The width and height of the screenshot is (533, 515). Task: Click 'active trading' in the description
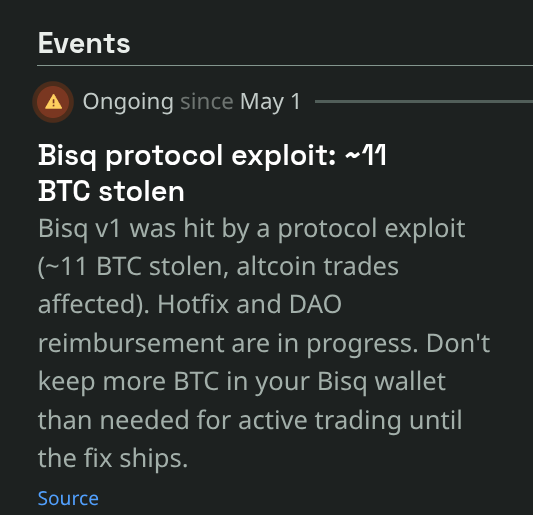320,420
